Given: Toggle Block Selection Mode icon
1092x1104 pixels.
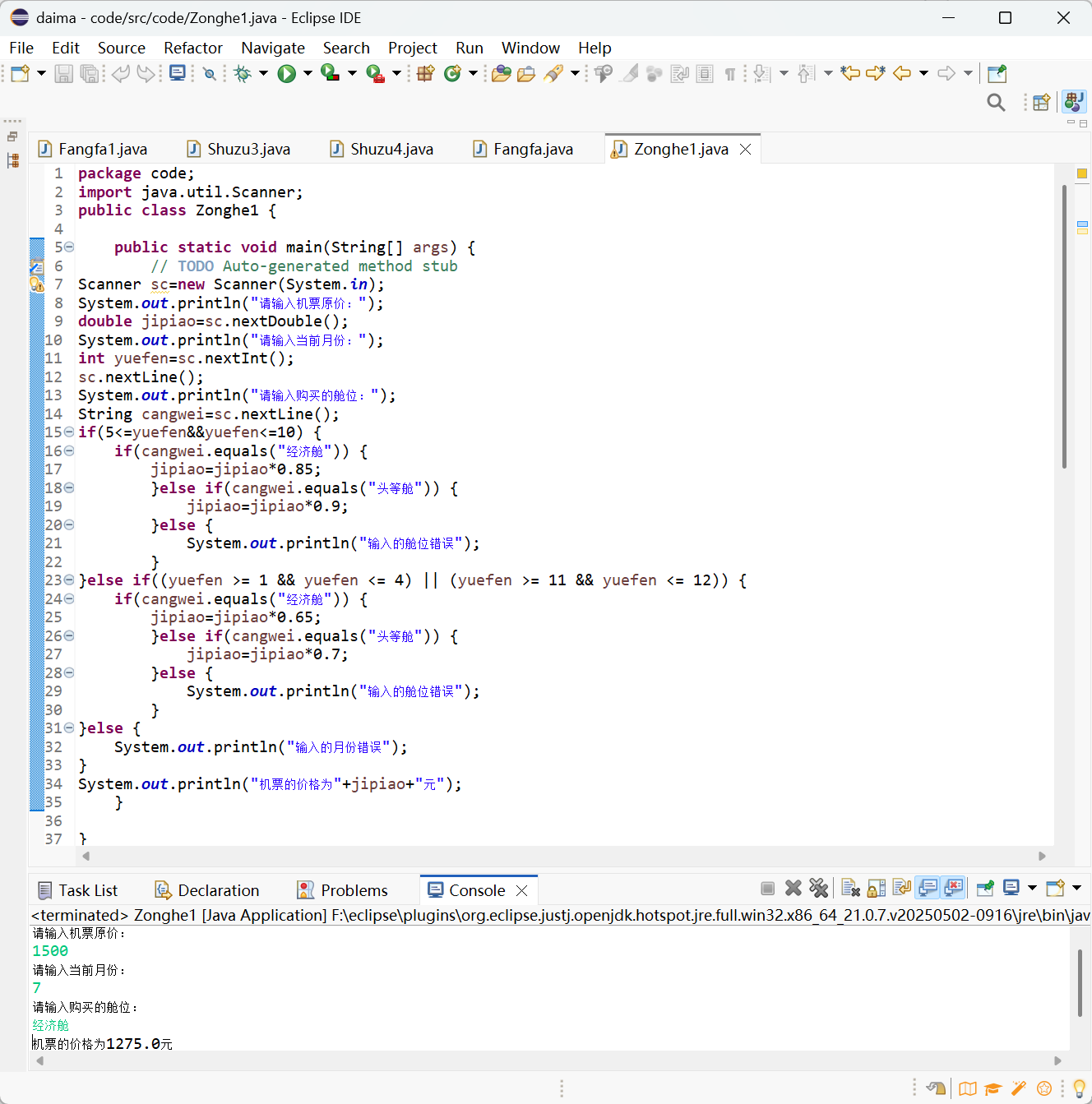Looking at the screenshot, I should (705, 74).
